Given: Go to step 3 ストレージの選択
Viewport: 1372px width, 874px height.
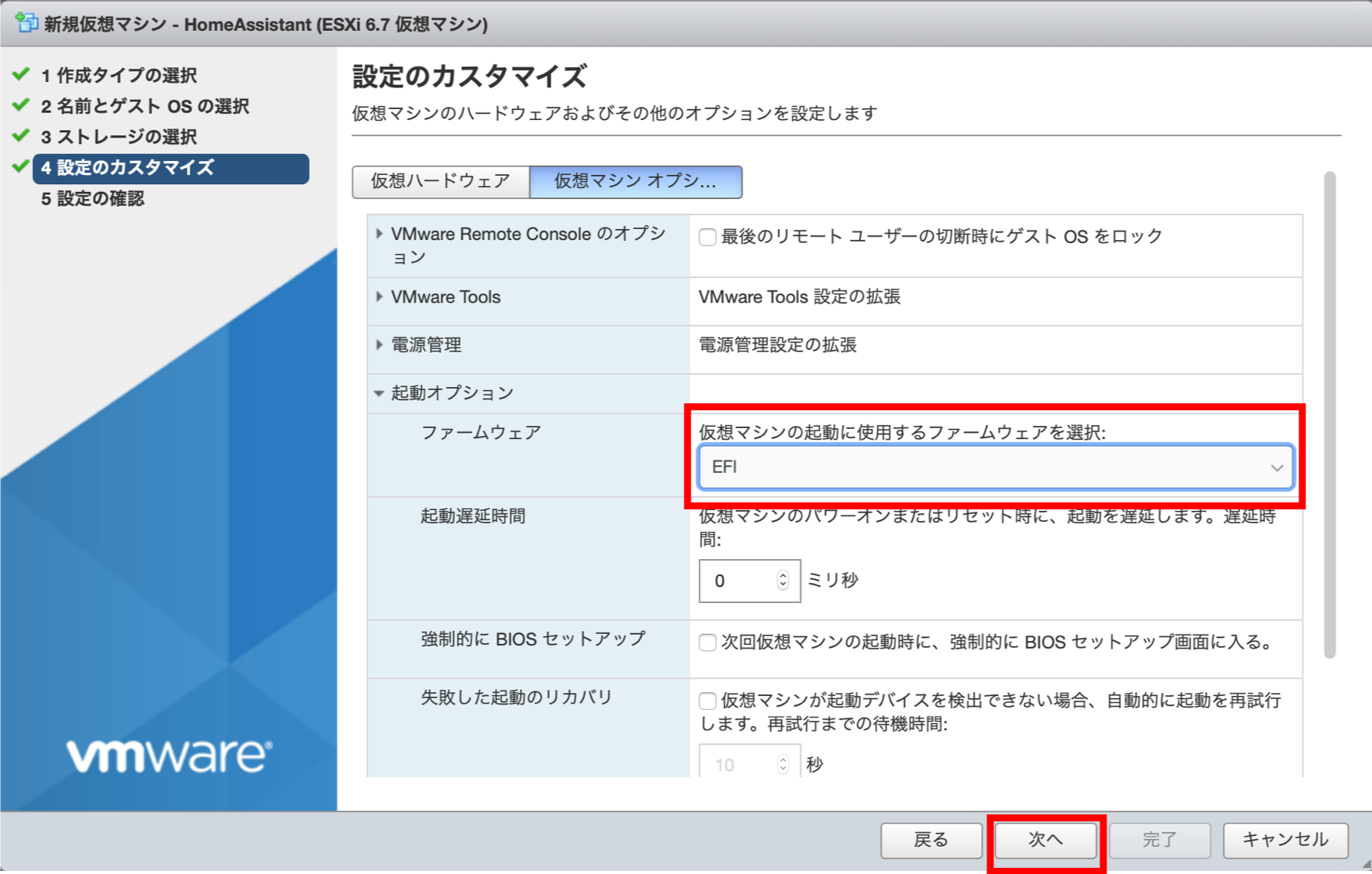Looking at the screenshot, I should (x=118, y=137).
